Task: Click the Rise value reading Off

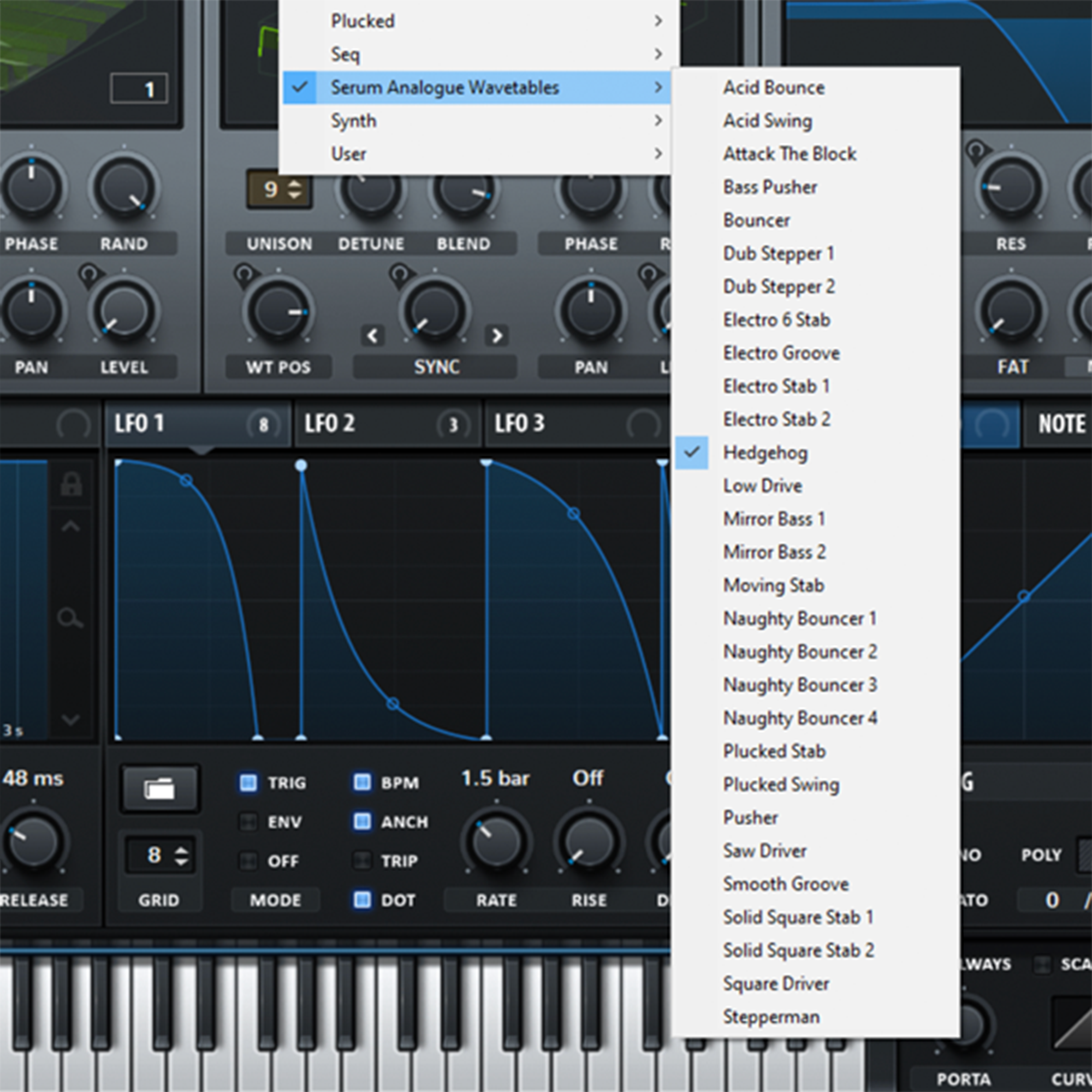Action: pyautogui.click(x=588, y=778)
